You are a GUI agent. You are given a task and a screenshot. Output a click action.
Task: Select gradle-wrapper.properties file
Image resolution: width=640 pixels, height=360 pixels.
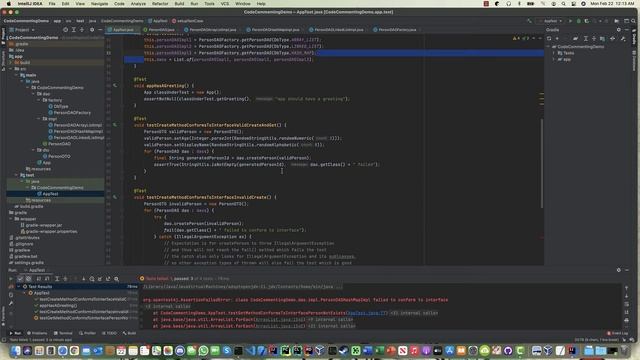pyautogui.click(x=49, y=231)
